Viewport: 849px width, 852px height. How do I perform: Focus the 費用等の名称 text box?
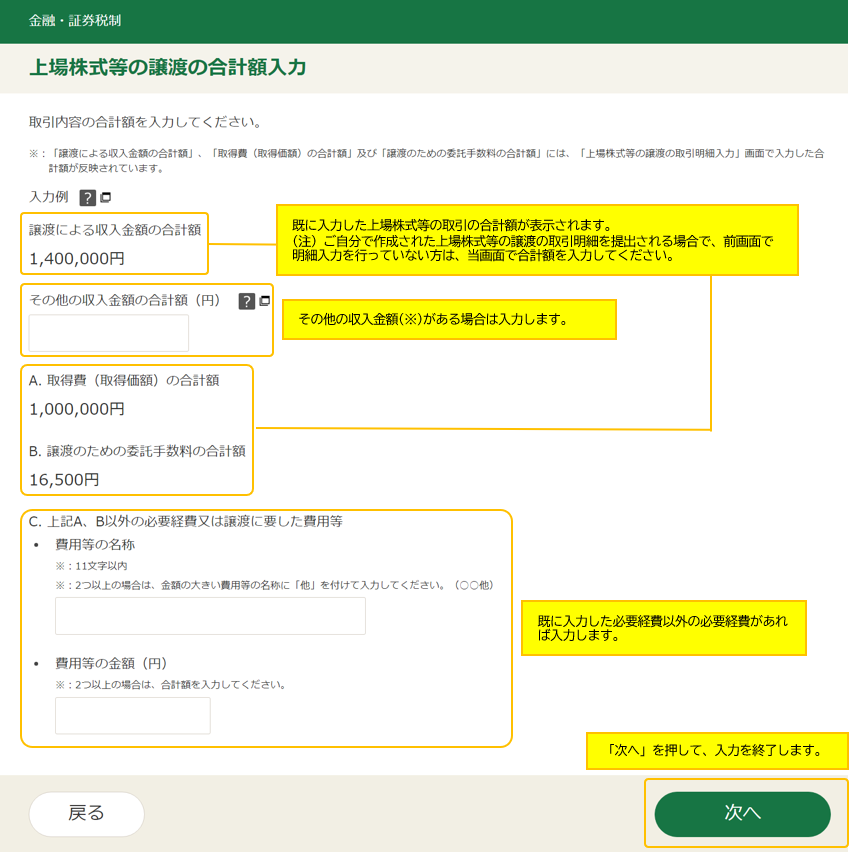(210, 616)
